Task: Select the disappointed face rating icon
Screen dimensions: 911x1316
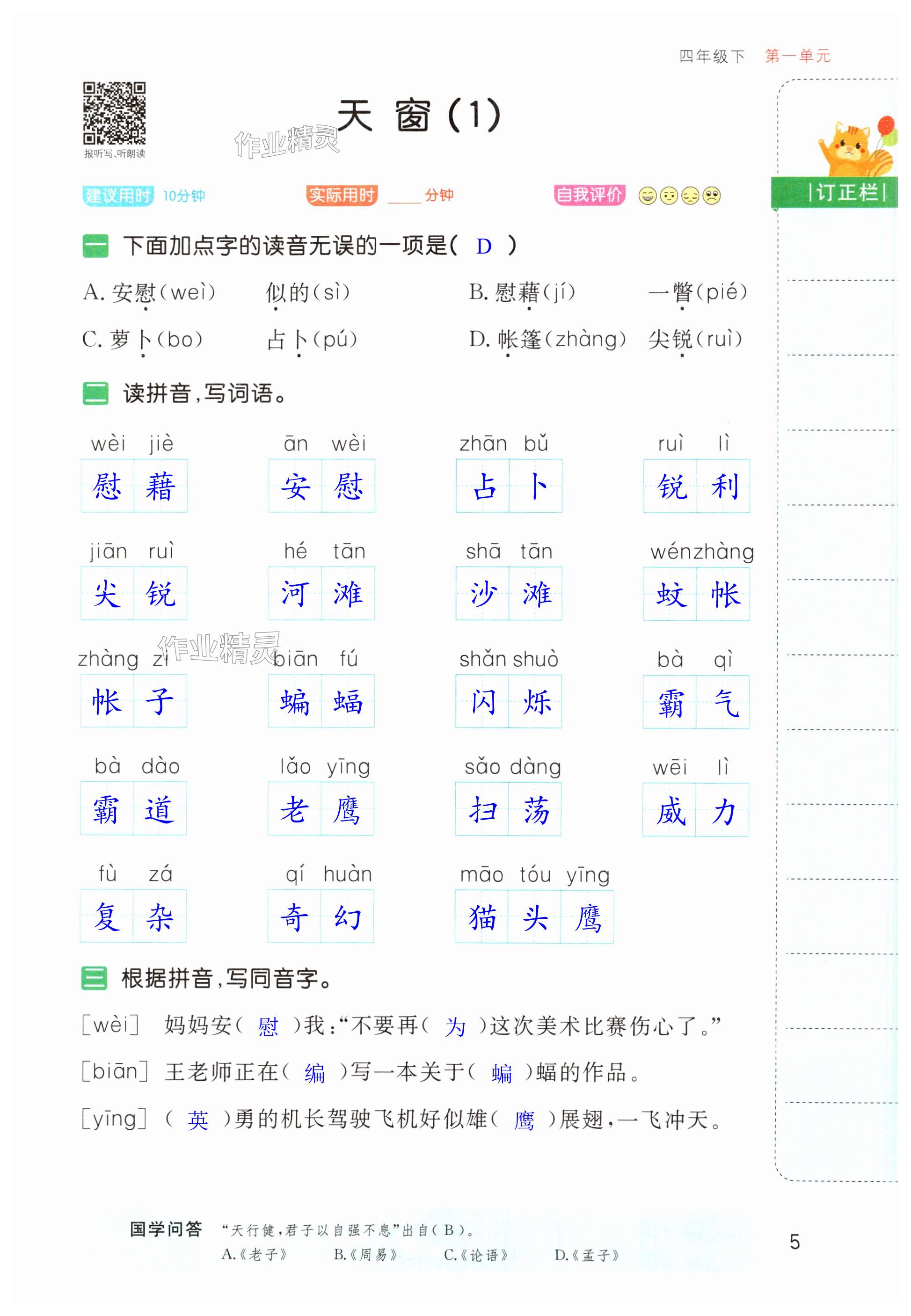Action: coord(690,196)
